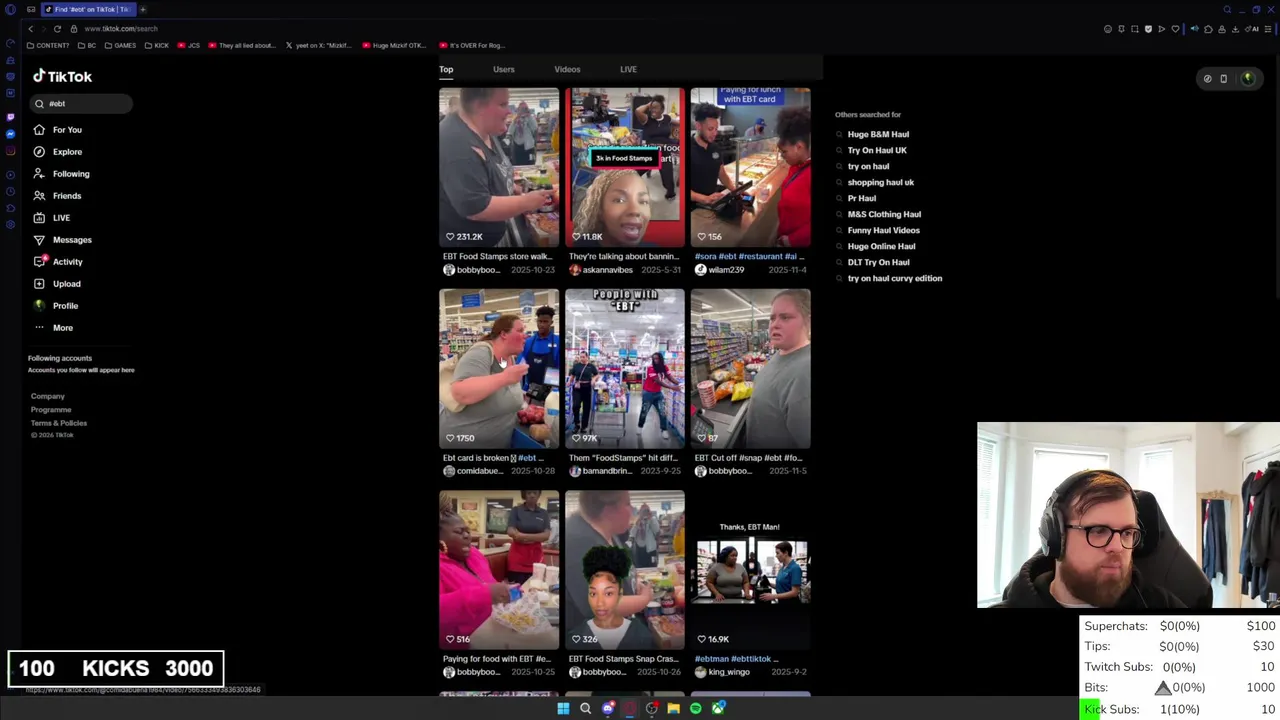1280x720 pixels.
Task: Click the 'Try On Haul UK' suggestion
Action: [877, 150]
